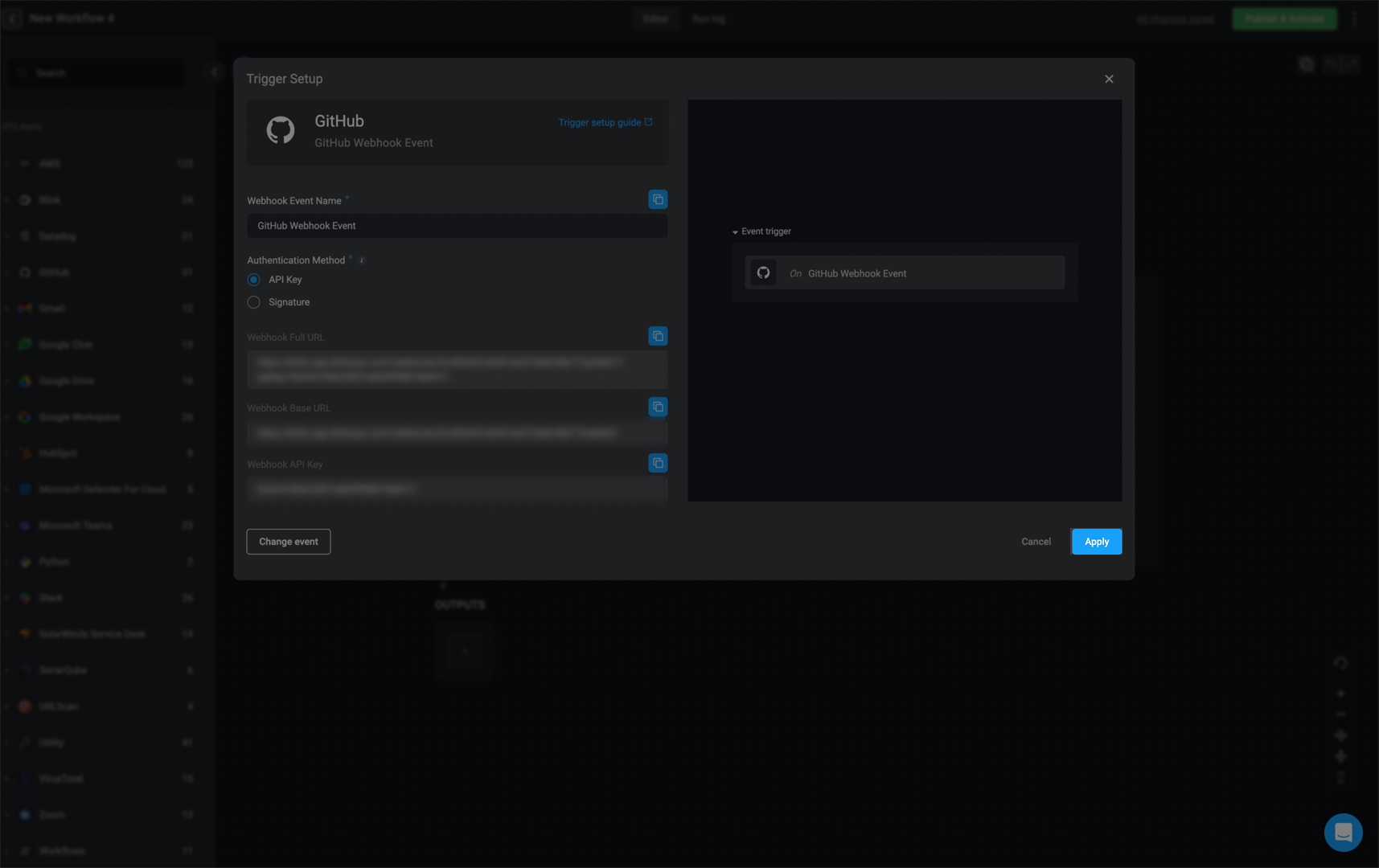Open the chat support widget
Screen dimensions: 1379x868
click(x=1343, y=833)
